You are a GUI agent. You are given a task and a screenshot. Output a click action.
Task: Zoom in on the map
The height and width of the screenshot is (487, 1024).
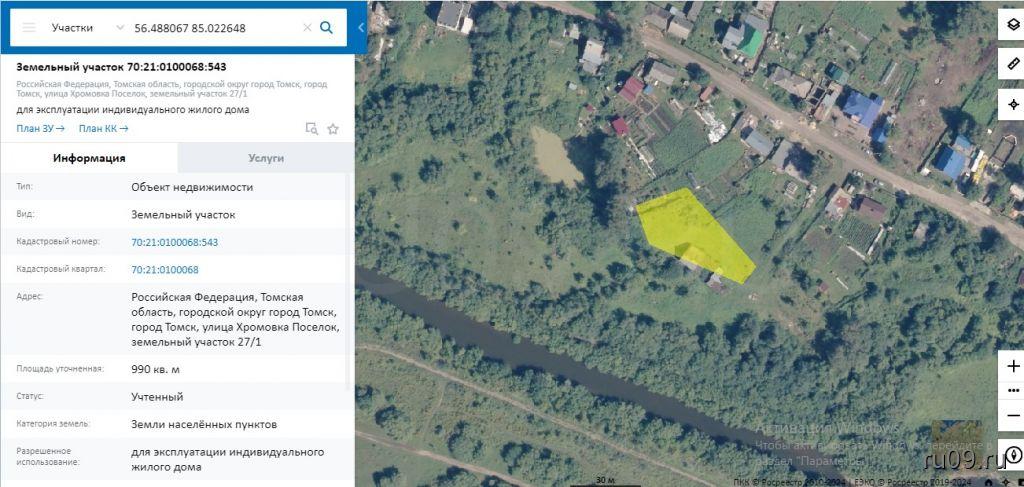coord(1012,366)
